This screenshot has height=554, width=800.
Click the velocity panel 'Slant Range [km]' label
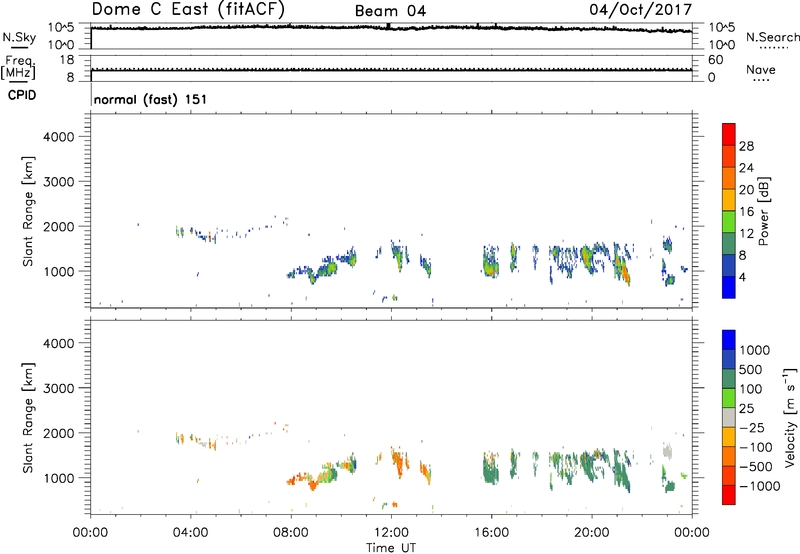point(28,418)
